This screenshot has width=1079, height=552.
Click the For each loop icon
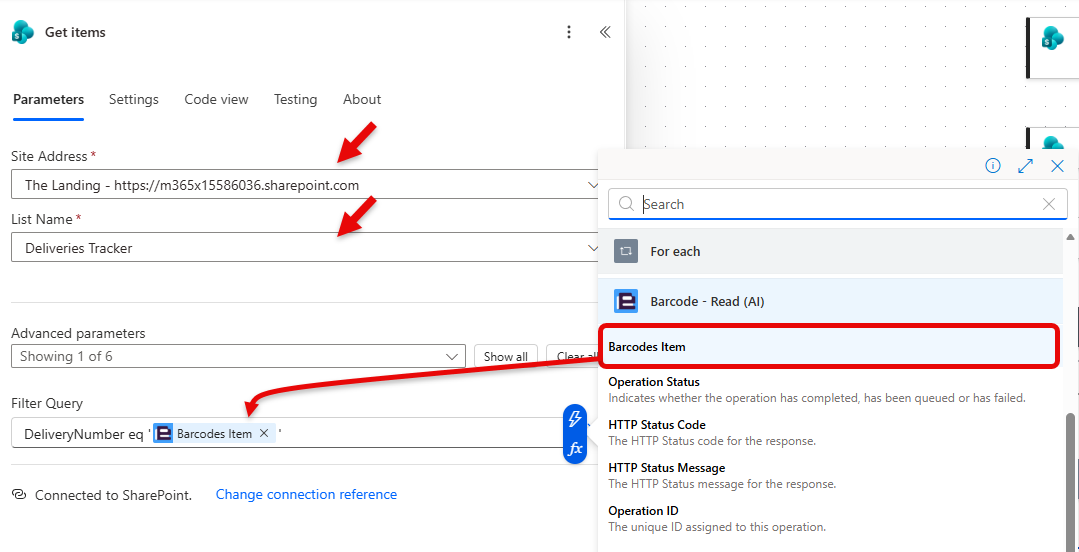[x=626, y=251]
